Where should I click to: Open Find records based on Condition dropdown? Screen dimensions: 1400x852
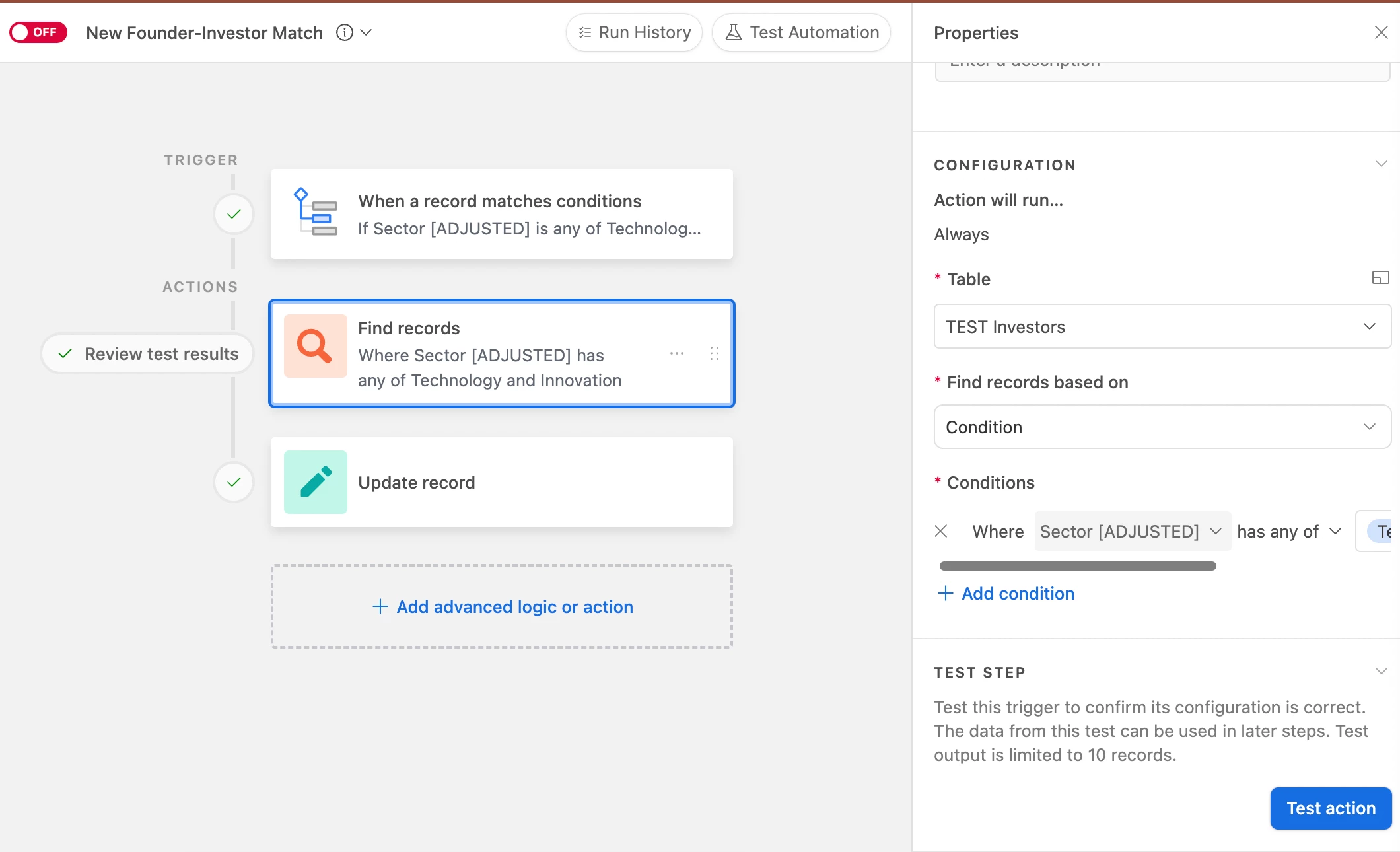point(1162,427)
